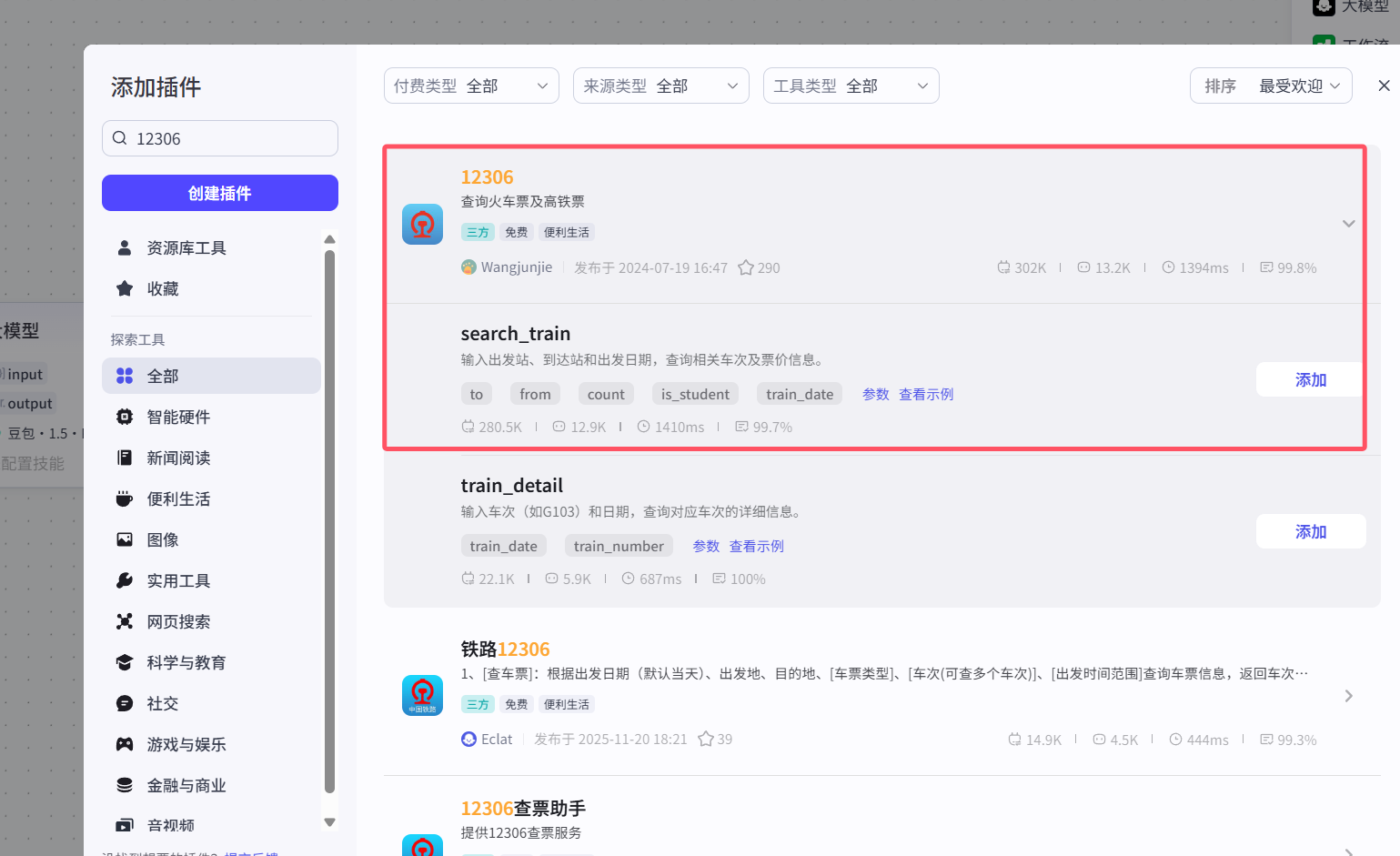Select 智能硬件 category

coord(211,417)
